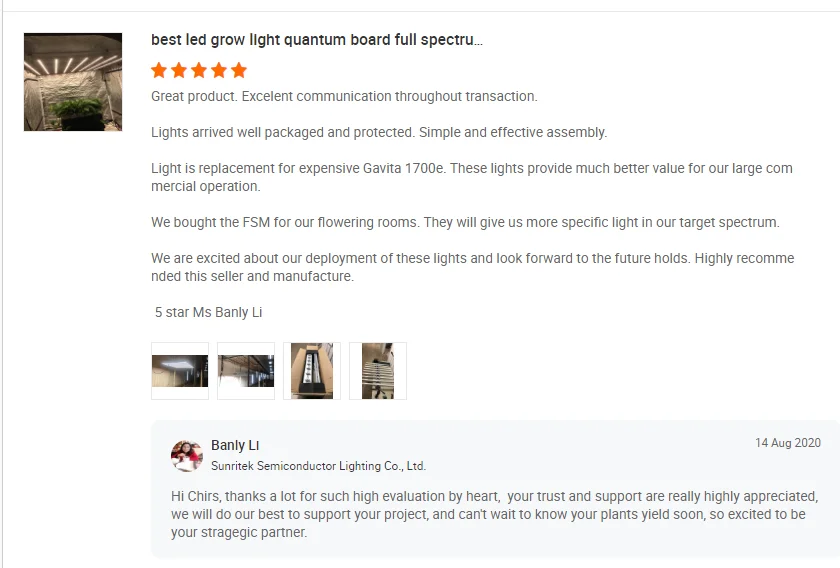Open the 'best led grow light quantum board' title
The image size is (840, 568).
point(316,40)
